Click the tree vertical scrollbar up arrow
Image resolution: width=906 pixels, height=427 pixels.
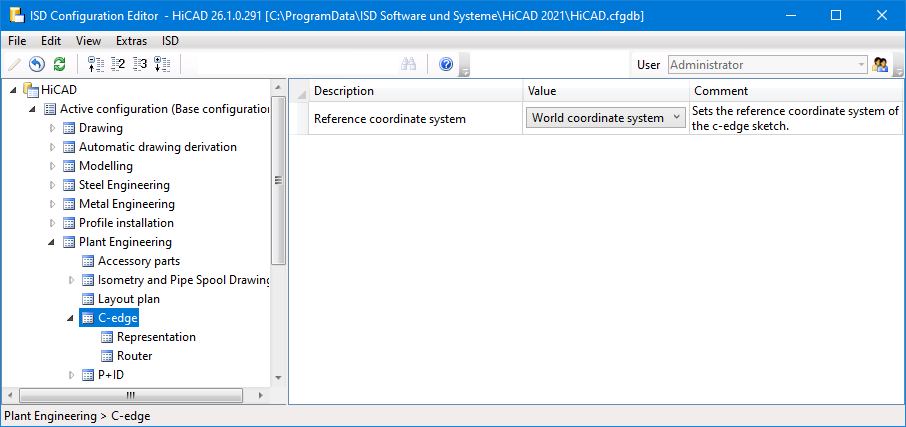(x=278, y=87)
